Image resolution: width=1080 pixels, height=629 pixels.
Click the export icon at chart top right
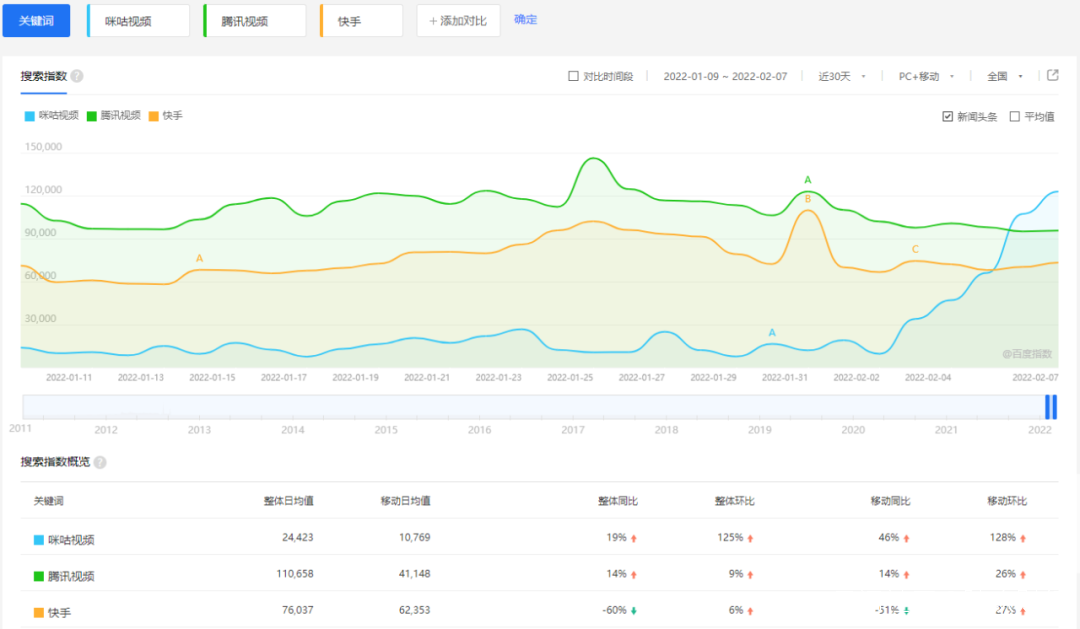pyautogui.click(x=1053, y=75)
